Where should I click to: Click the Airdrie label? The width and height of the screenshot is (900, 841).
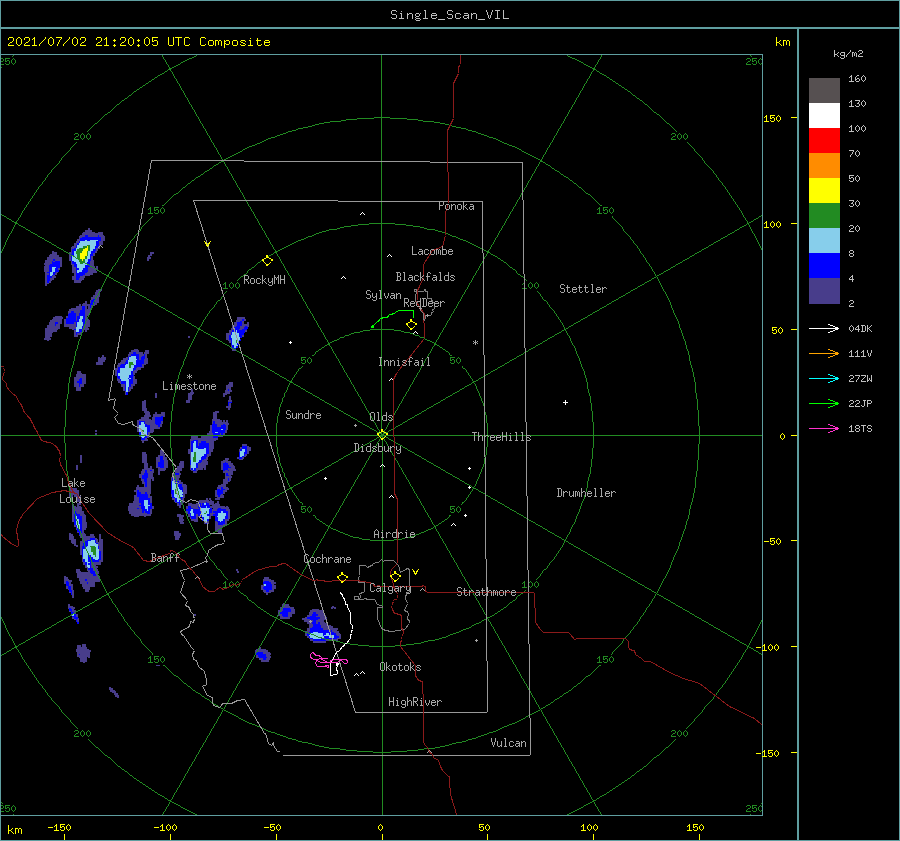click(394, 534)
